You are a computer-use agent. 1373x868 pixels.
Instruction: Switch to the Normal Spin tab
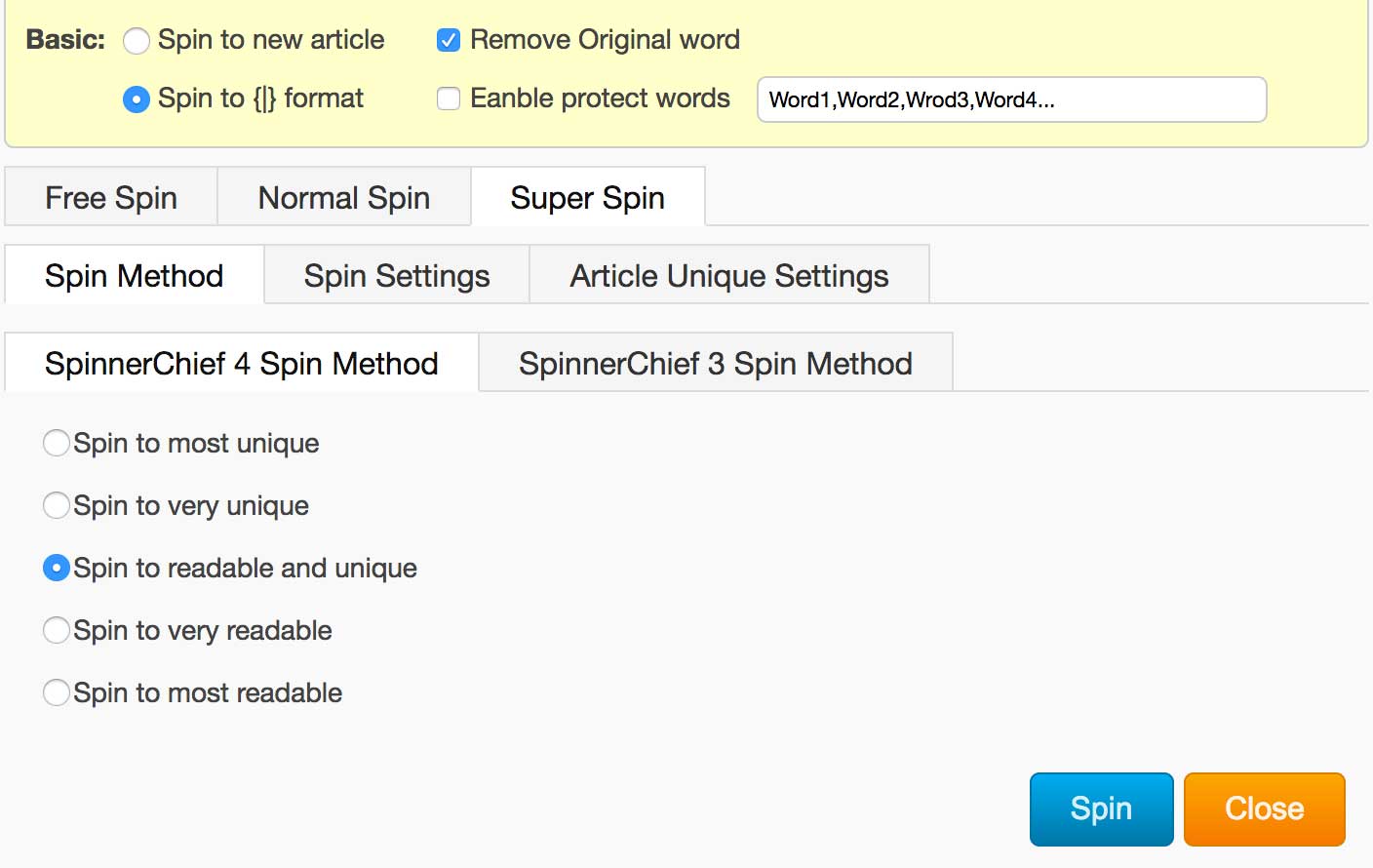(x=343, y=198)
